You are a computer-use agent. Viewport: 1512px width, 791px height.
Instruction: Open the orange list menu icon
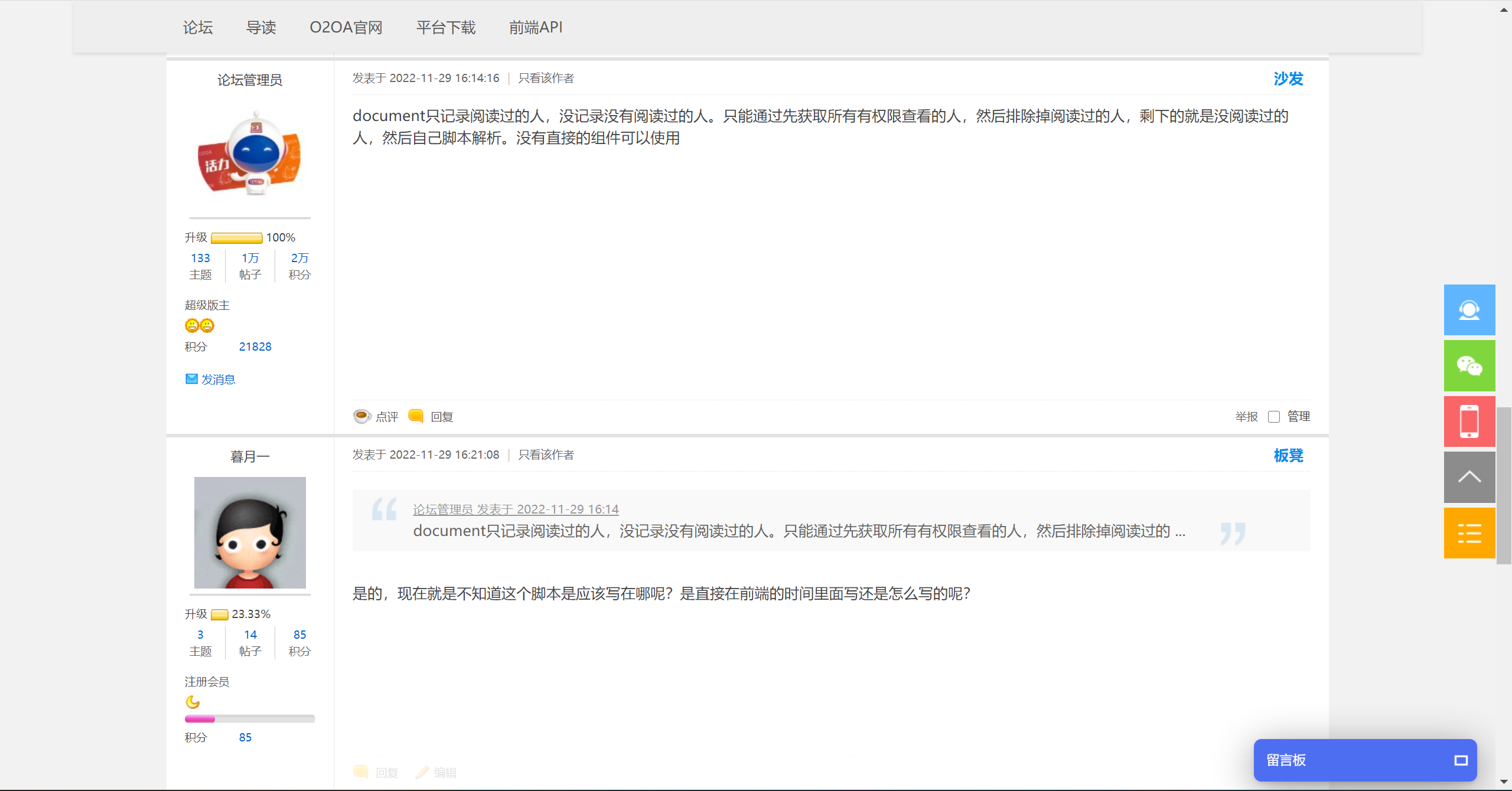pyautogui.click(x=1469, y=533)
